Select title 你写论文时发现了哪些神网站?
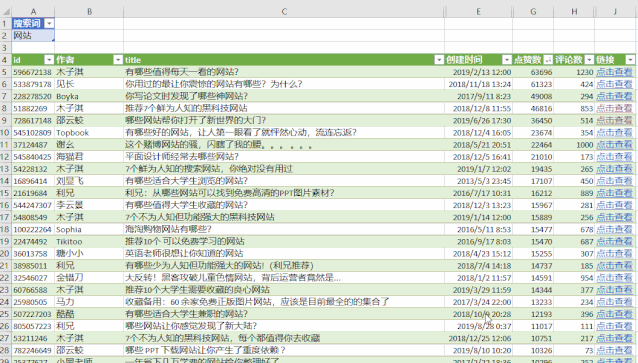Viewport: 638px width, 363px height. pos(284,96)
